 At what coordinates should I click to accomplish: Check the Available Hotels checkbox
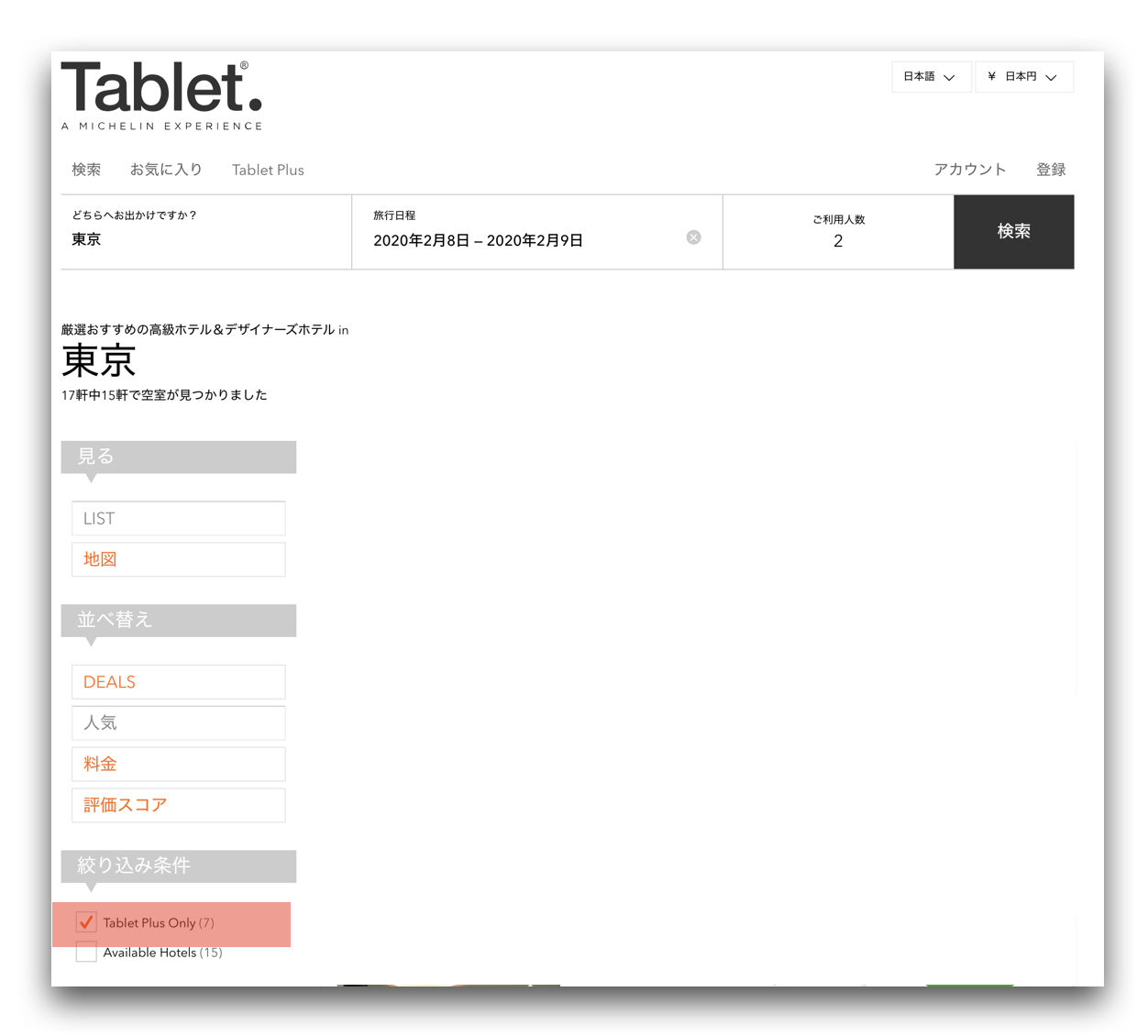(86, 952)
